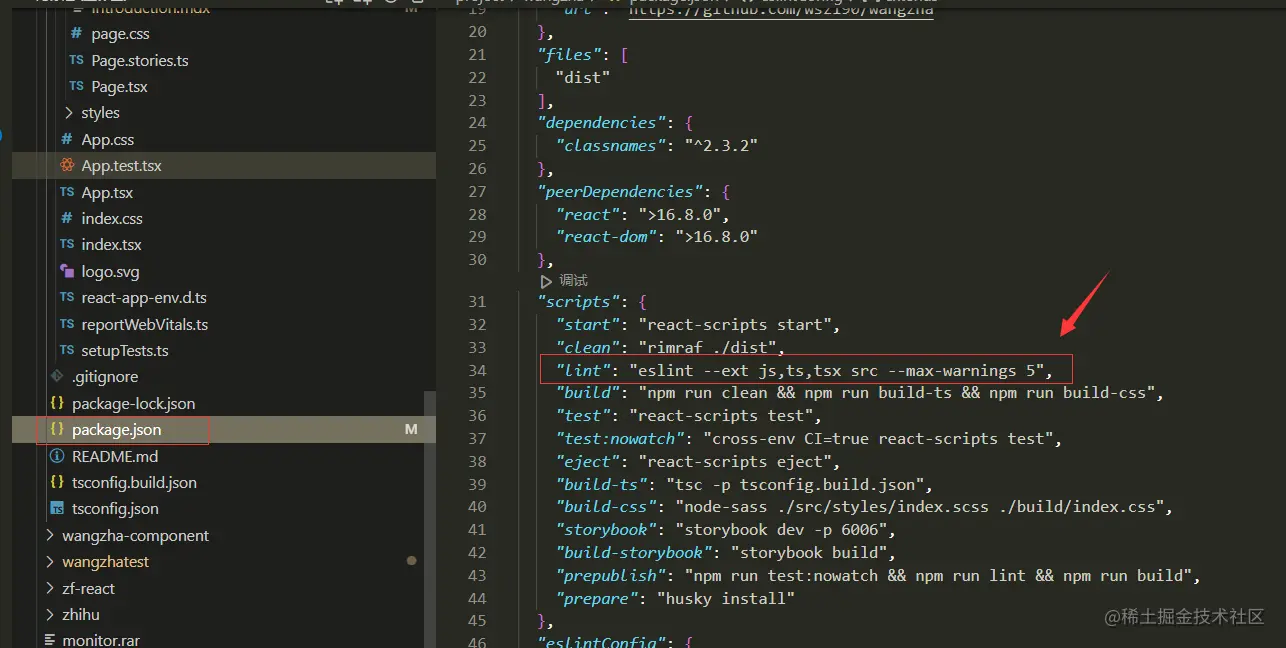Open App.css in the explorer

click(108, 139)
